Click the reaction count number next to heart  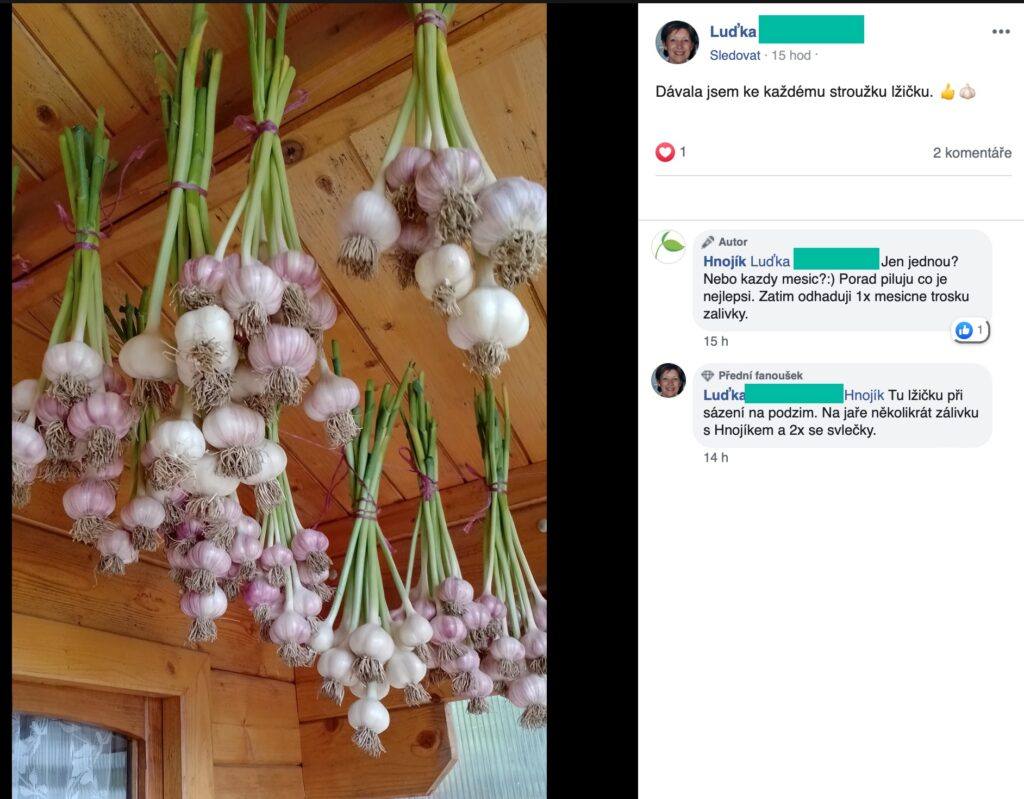(682, 152)
